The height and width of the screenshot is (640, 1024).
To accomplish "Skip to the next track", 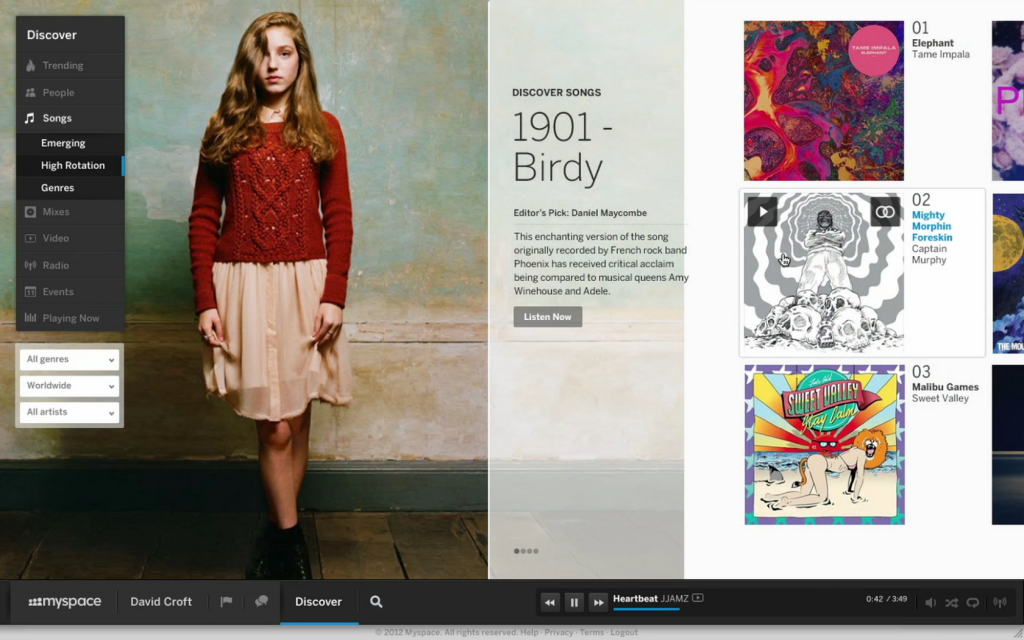I will click(598, 602).
